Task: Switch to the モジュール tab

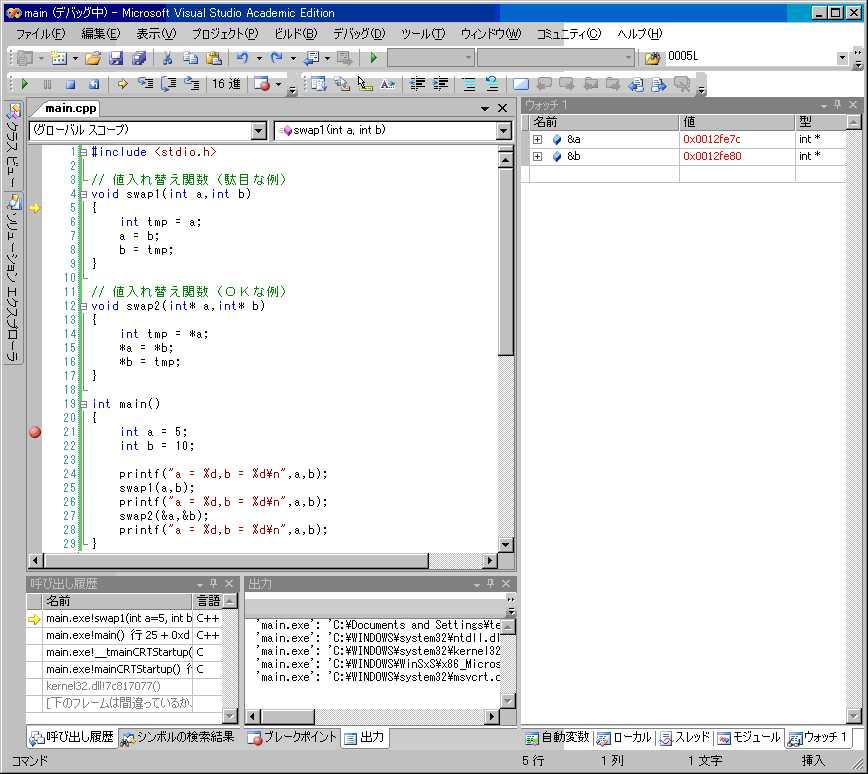Action: tap(749, 737)
